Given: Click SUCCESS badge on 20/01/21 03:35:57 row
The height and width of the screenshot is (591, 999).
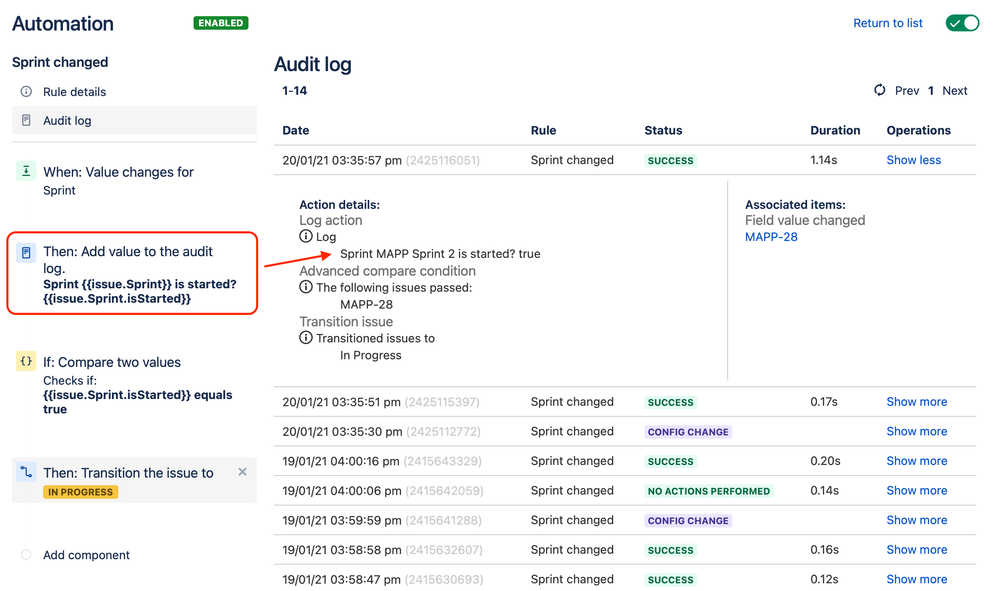Looking at the screenshot, I should [x=670, y=160].
